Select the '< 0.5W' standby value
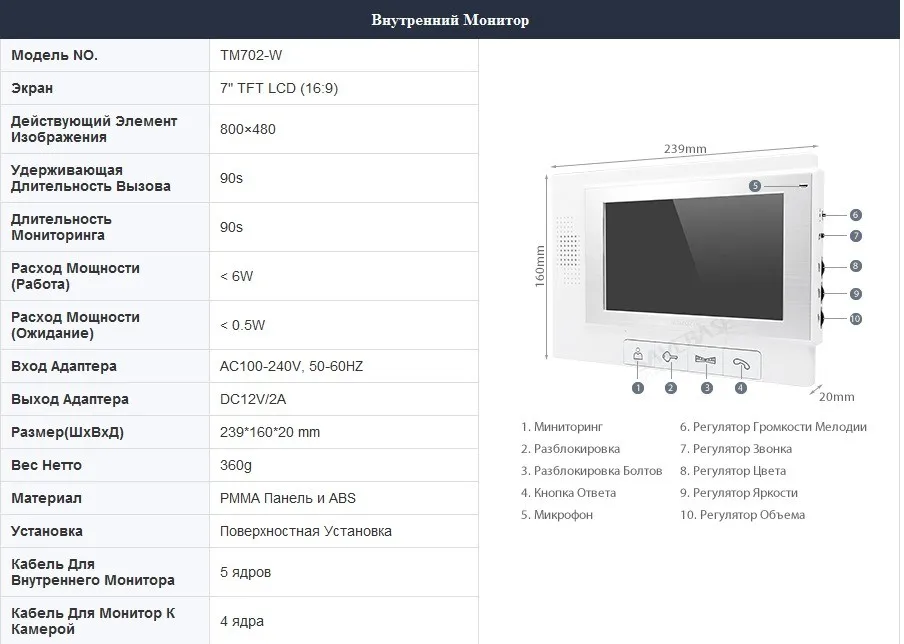Screen dimensions: 904x644 click(242, 325)
